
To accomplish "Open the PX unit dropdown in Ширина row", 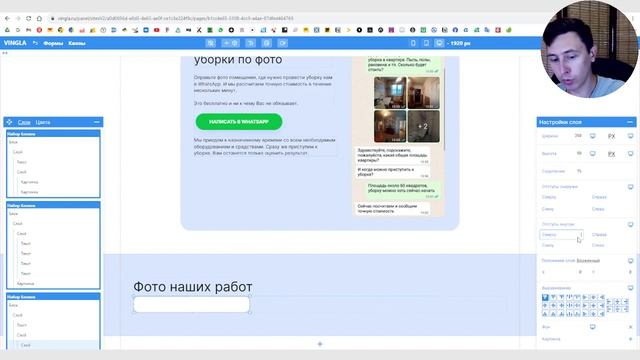I will point(611,136).
